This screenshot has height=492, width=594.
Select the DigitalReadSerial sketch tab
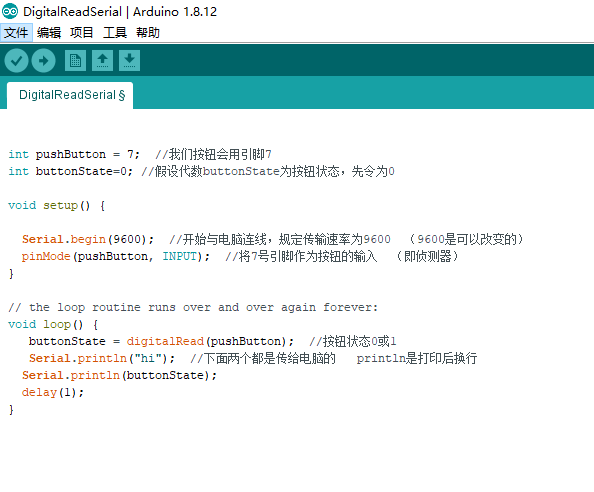[x=70, y=95]
